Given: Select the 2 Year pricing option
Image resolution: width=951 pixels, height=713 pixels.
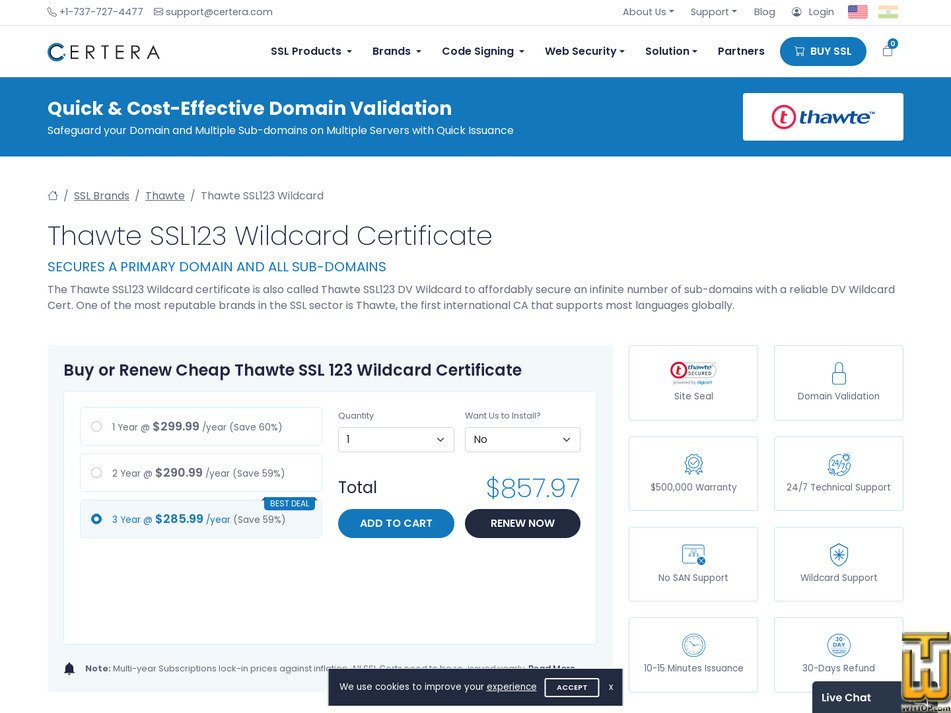Looking at the screenshot, I should tap(96, 472).
